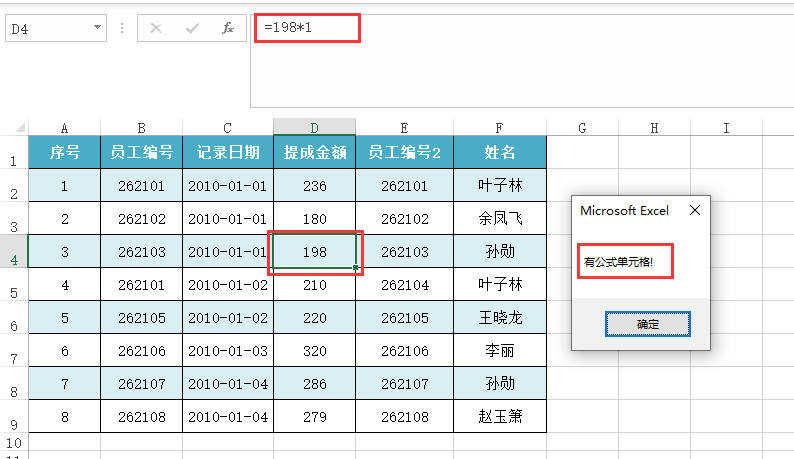794x459 pixels.
Task: Select column D header
Action: pos(314,128)
